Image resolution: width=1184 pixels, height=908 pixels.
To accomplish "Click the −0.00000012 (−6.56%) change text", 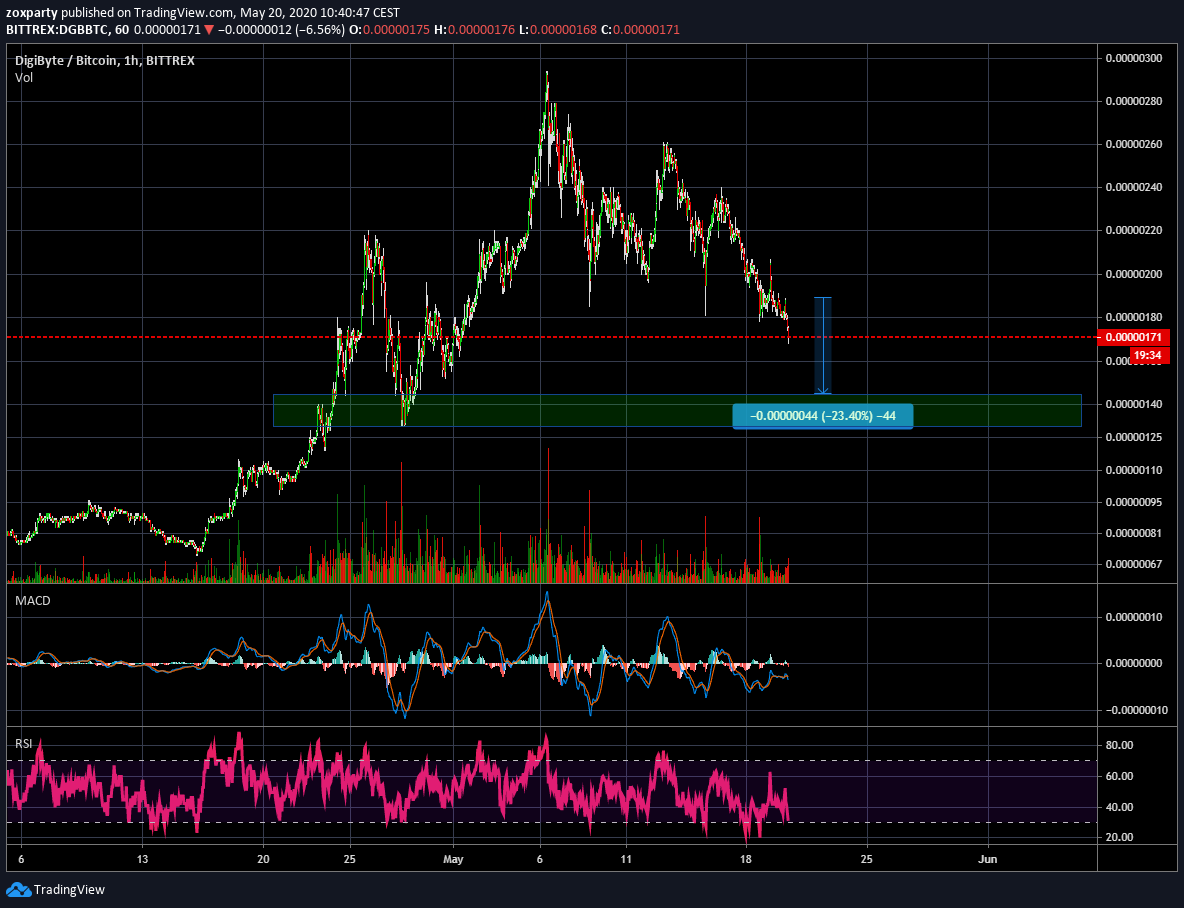I will point(282,30).
